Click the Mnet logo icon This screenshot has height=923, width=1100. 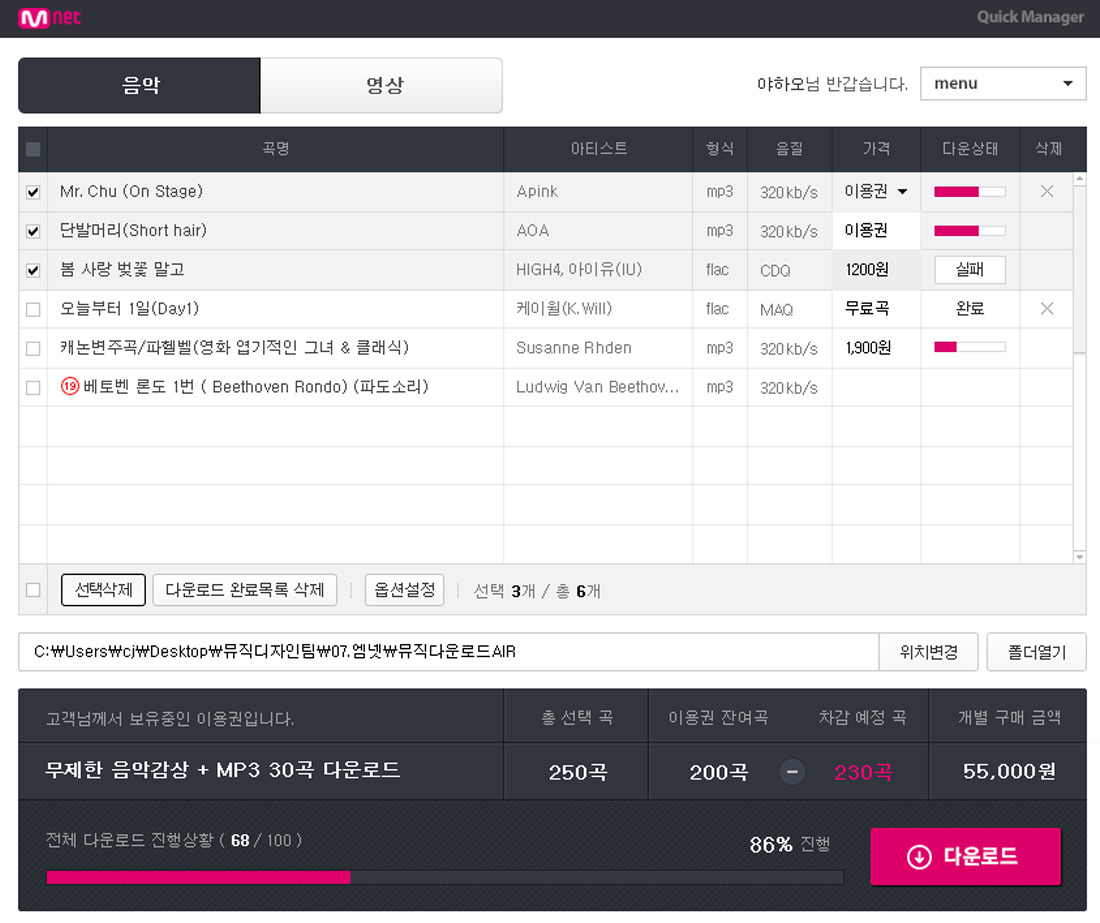(x=49, y=18)
